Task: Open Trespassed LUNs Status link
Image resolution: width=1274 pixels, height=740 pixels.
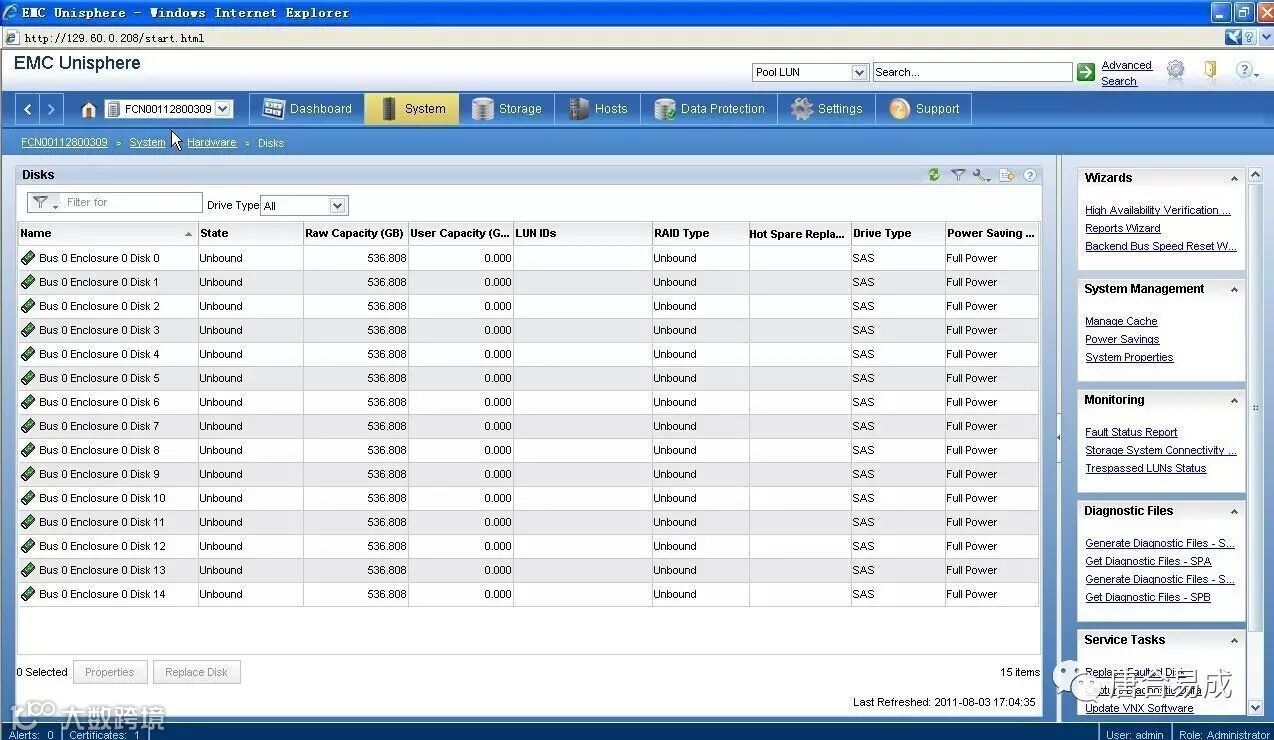Action: click(1146, 468)
